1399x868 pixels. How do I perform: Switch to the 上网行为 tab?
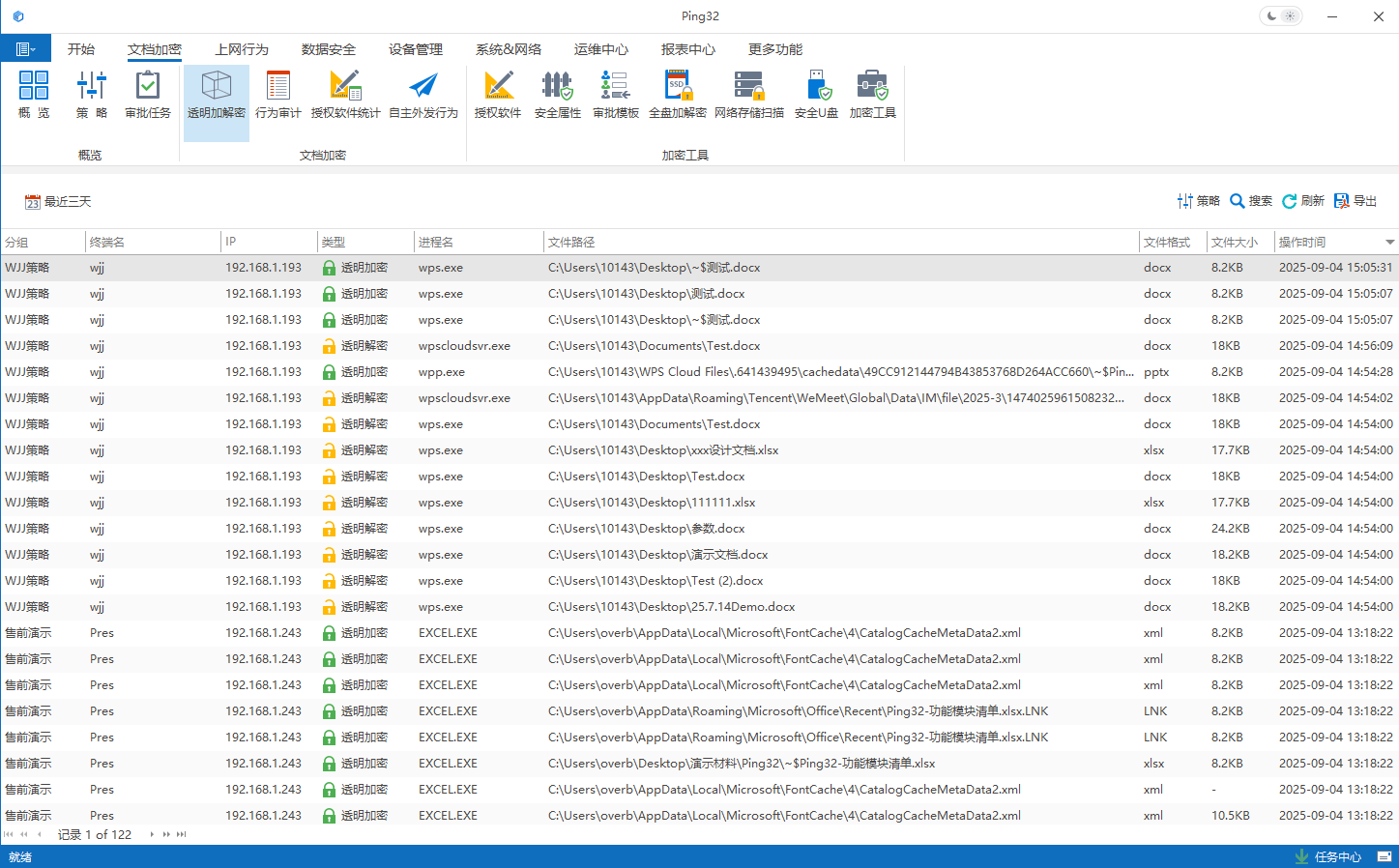[242, 49]
